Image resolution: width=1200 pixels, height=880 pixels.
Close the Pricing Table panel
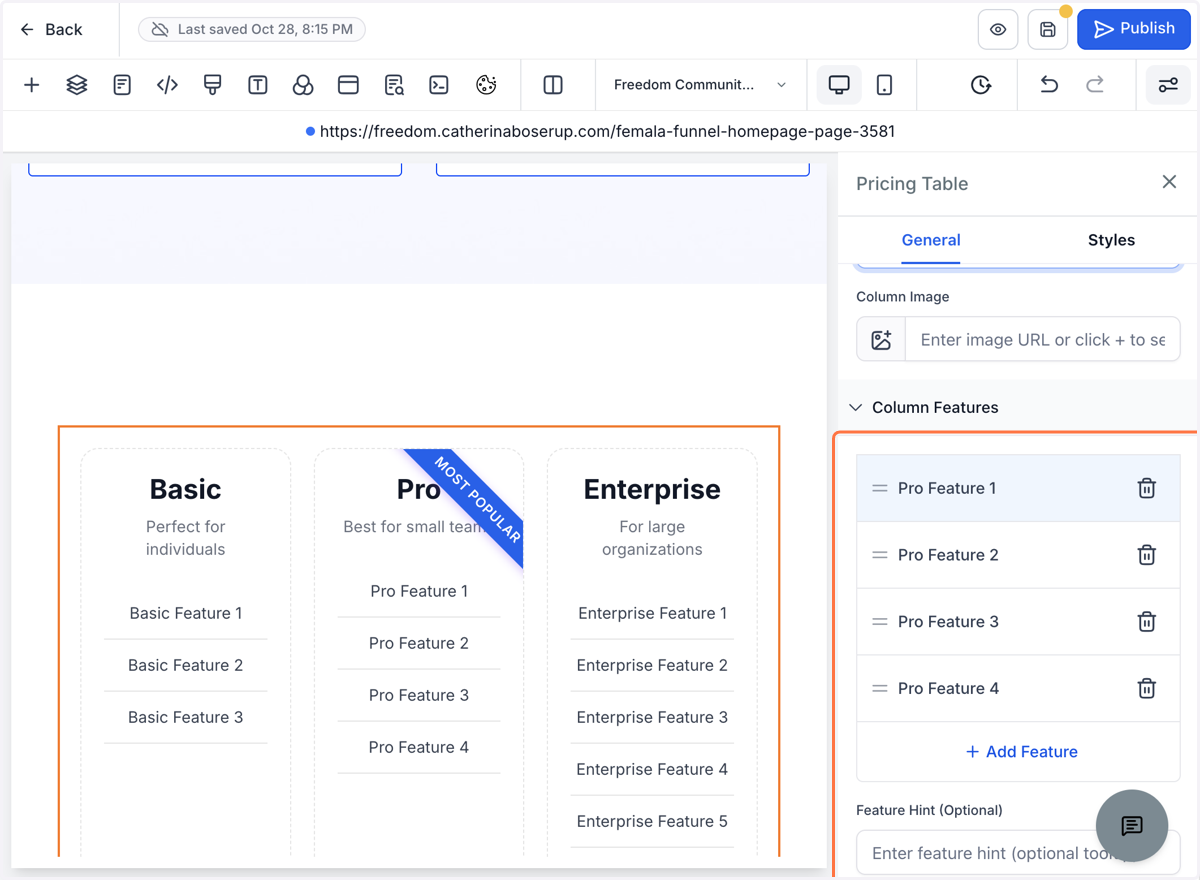tap(1169, 182)
